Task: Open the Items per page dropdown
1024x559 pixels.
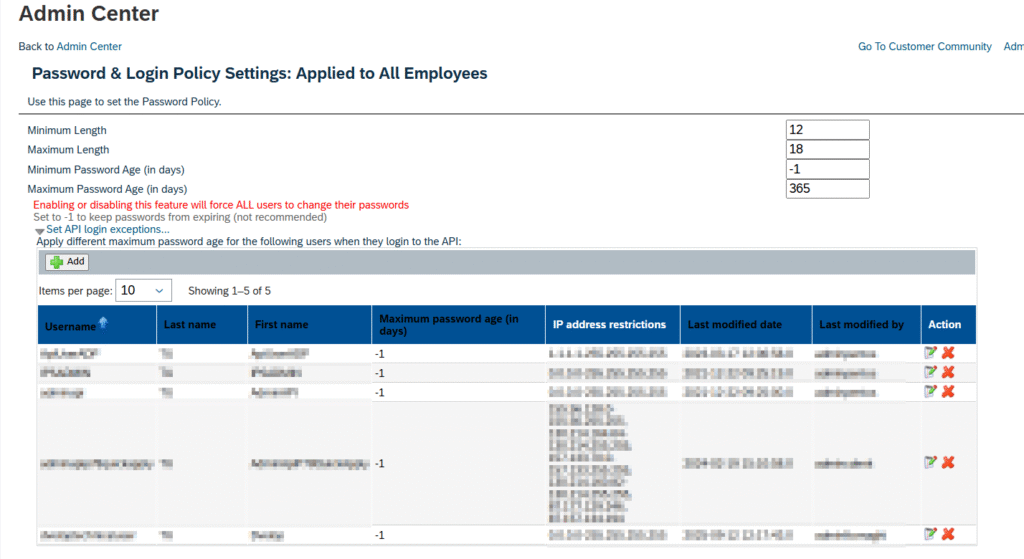Action: click(144, 290)
